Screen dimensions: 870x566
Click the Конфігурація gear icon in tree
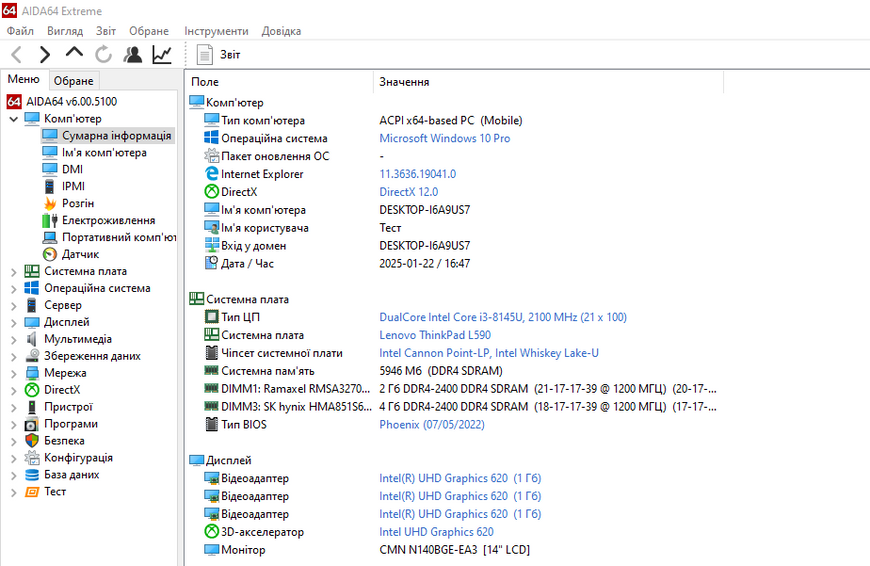[32, 458]
